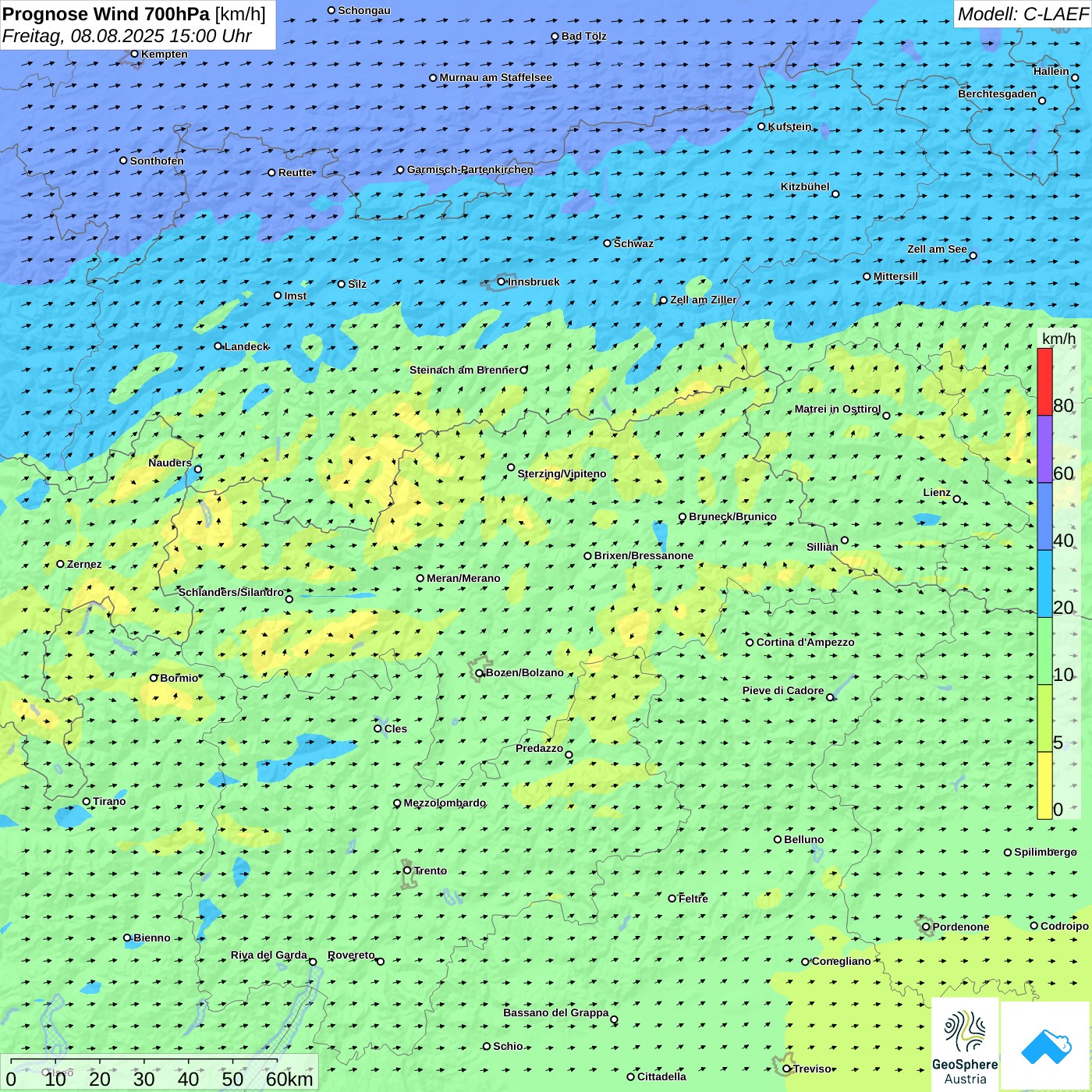Click the Treviso city marker
Viewport: 1092px width, 1092px height.
787,1069
